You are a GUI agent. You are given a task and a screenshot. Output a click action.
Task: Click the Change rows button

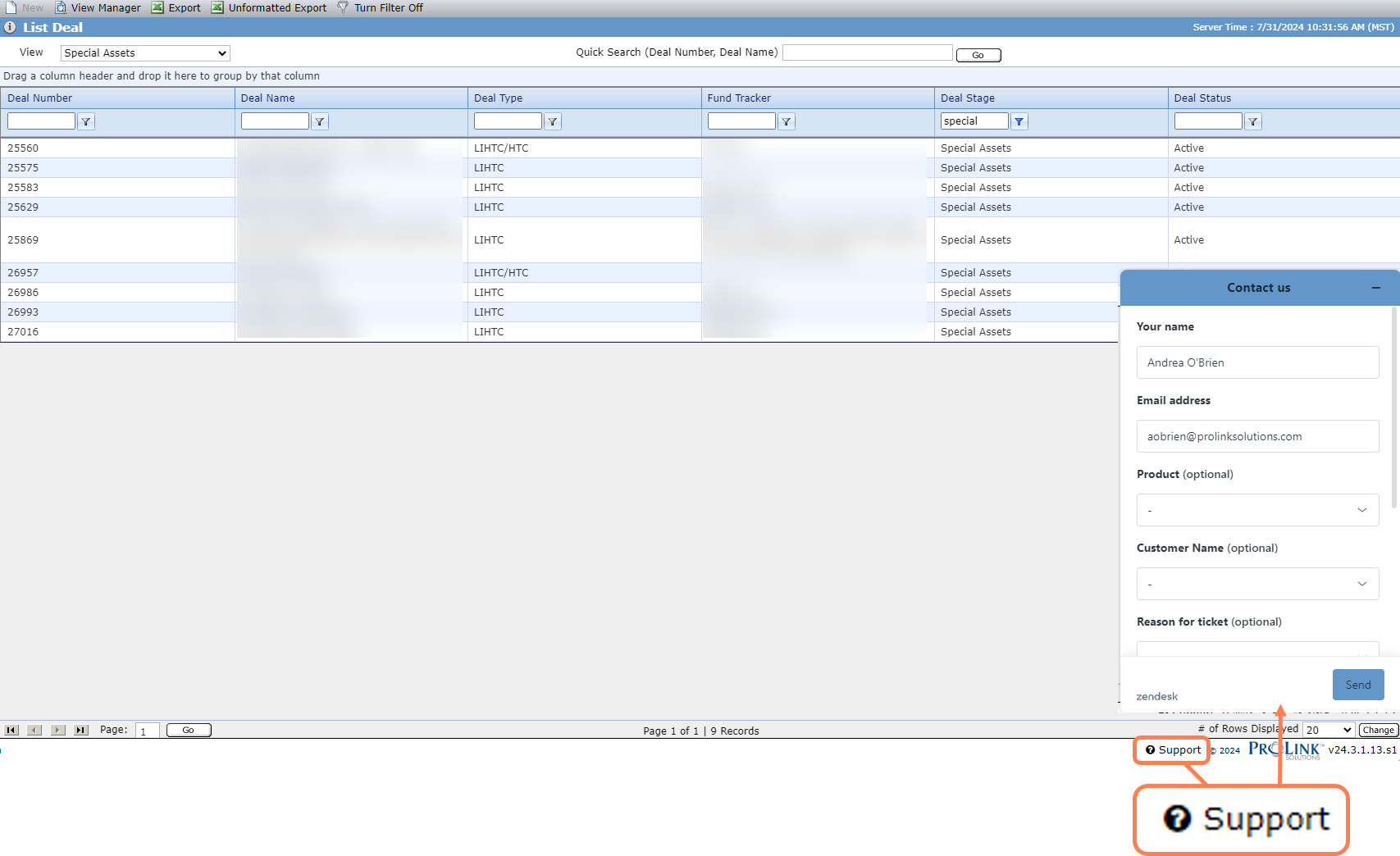click(x=1378, y=730)
